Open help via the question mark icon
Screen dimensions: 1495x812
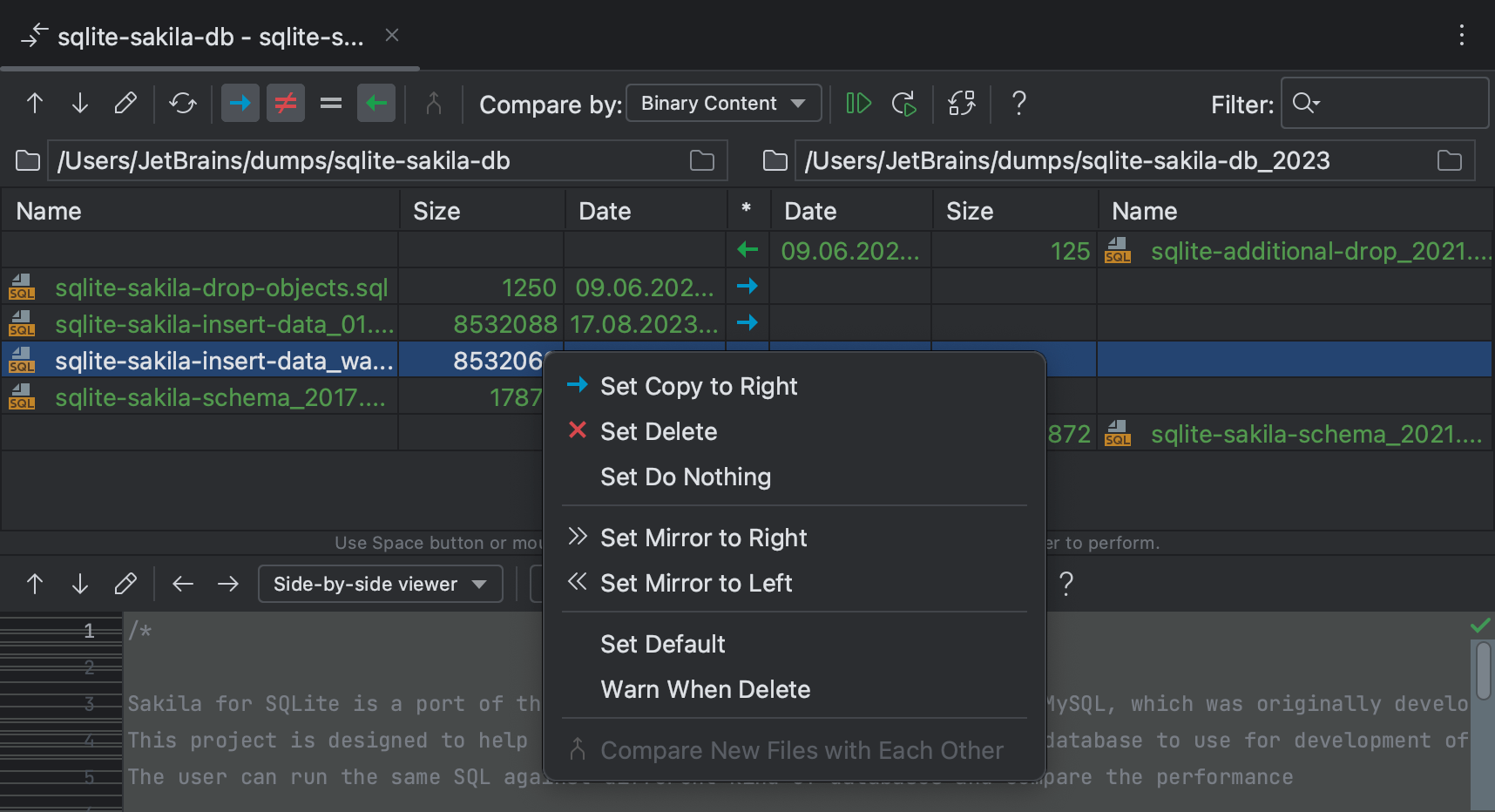(x=1018, y=104)
